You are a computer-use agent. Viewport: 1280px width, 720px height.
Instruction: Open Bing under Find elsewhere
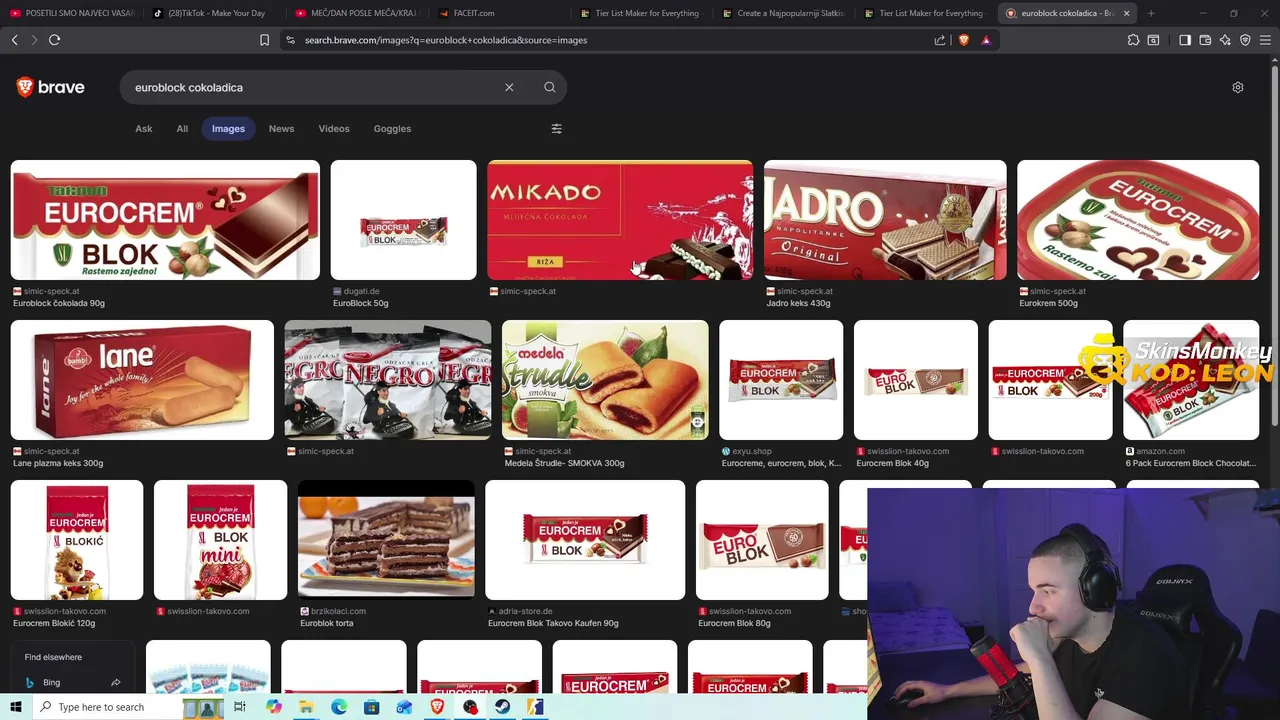click(x=72, y=682)
